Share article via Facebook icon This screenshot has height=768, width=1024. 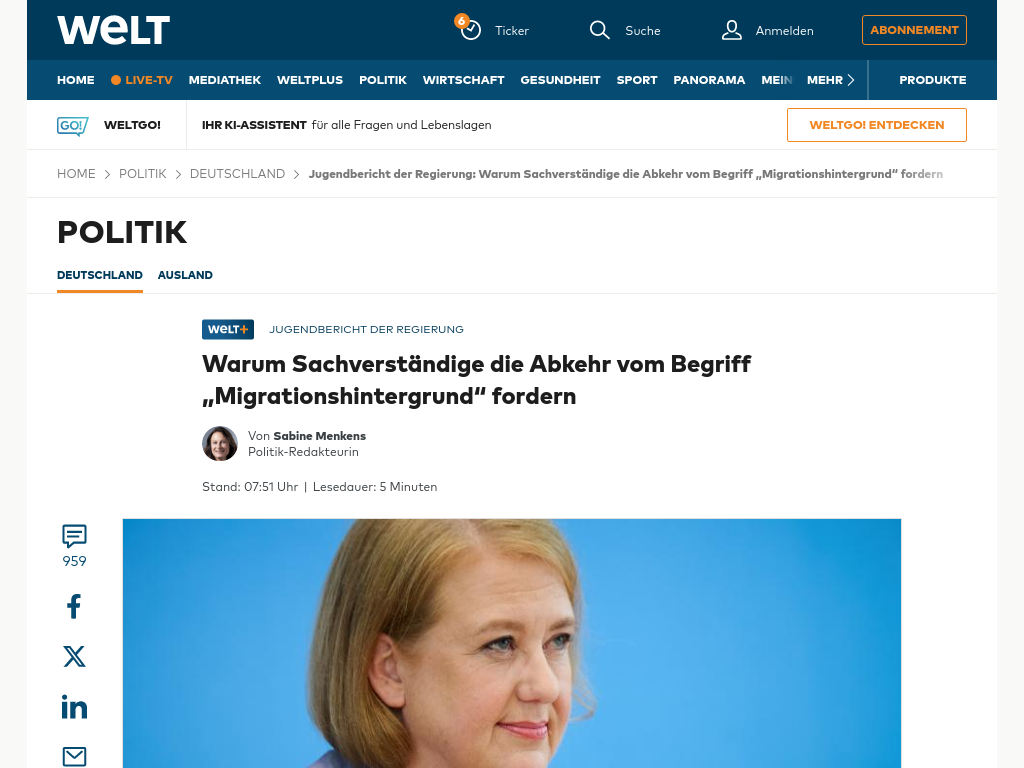click(x=74, y=606)
